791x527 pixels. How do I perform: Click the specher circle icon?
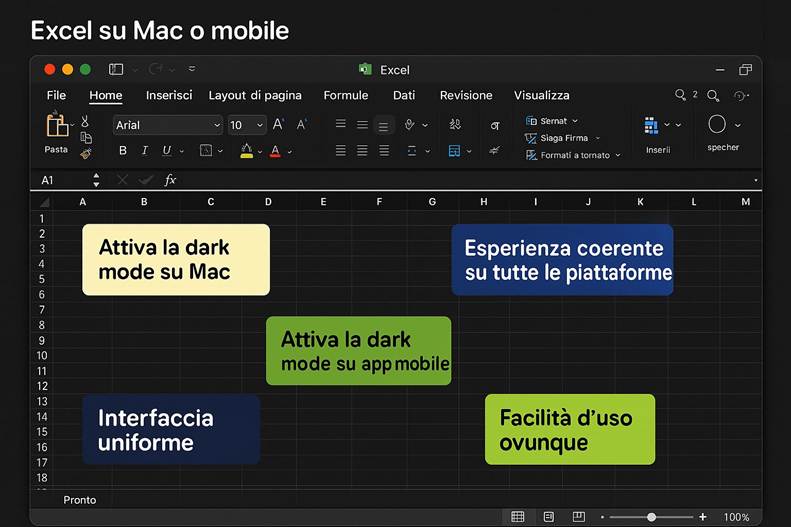(x=717, y=124)
